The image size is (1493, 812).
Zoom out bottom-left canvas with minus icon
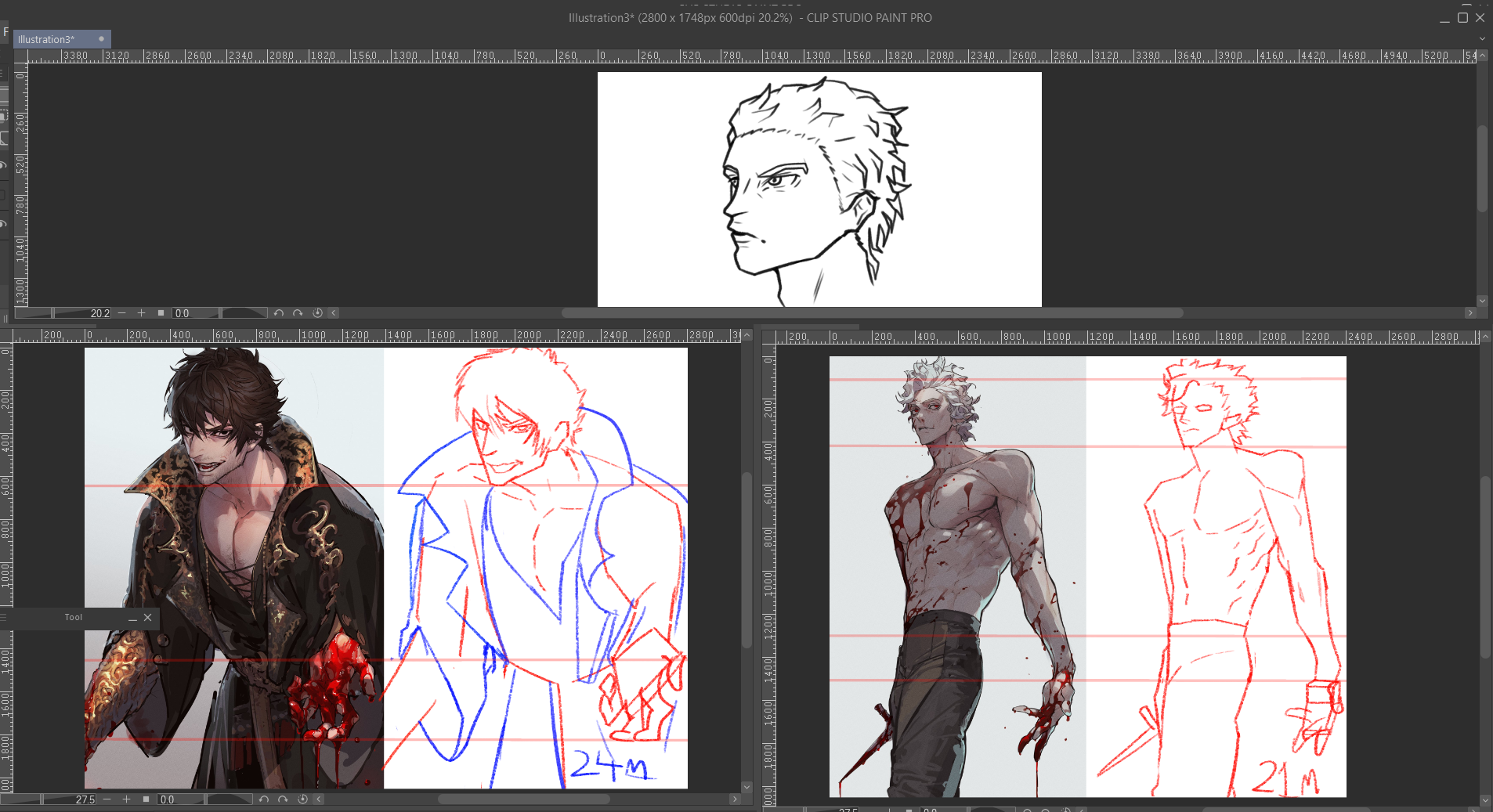pyautogui.click(x=107, y=799)
